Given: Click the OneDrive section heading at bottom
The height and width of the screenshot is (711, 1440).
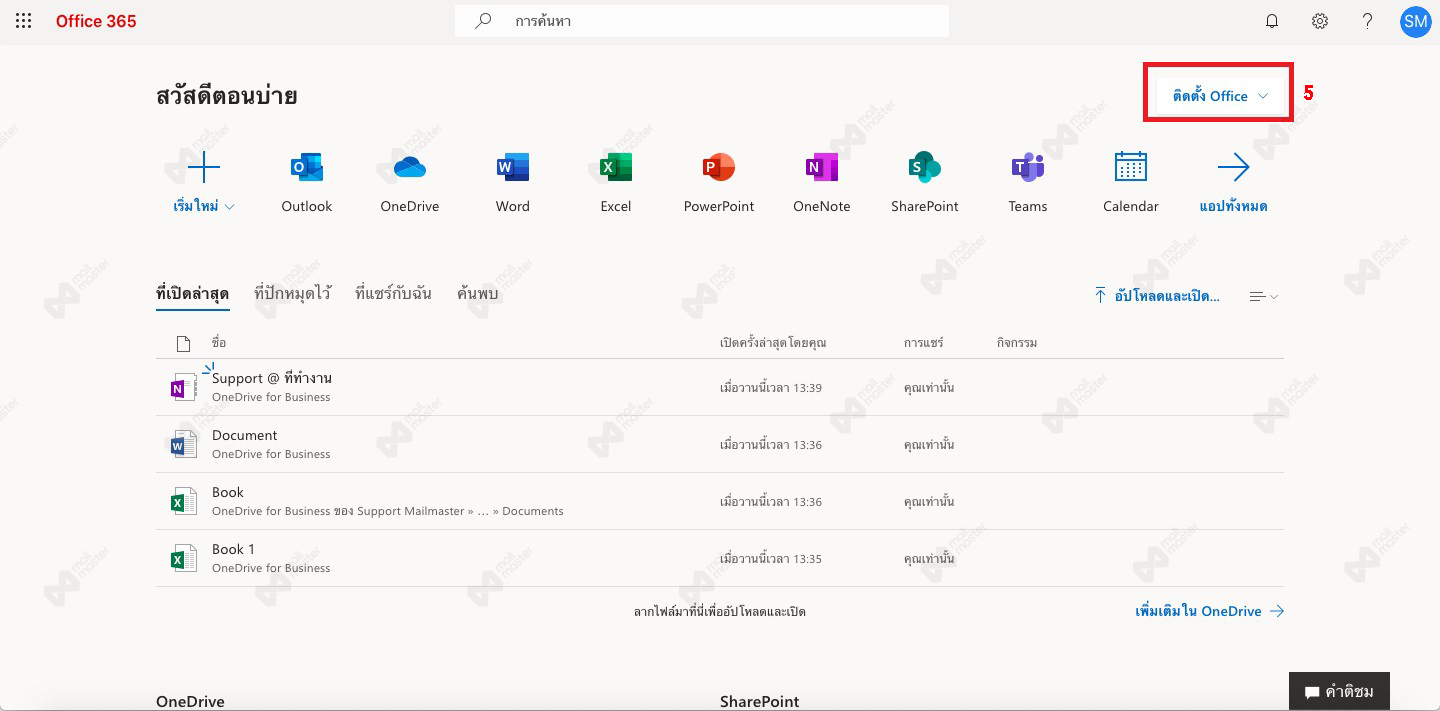Looking at the screenshot, I should click(x=190, y=702).
